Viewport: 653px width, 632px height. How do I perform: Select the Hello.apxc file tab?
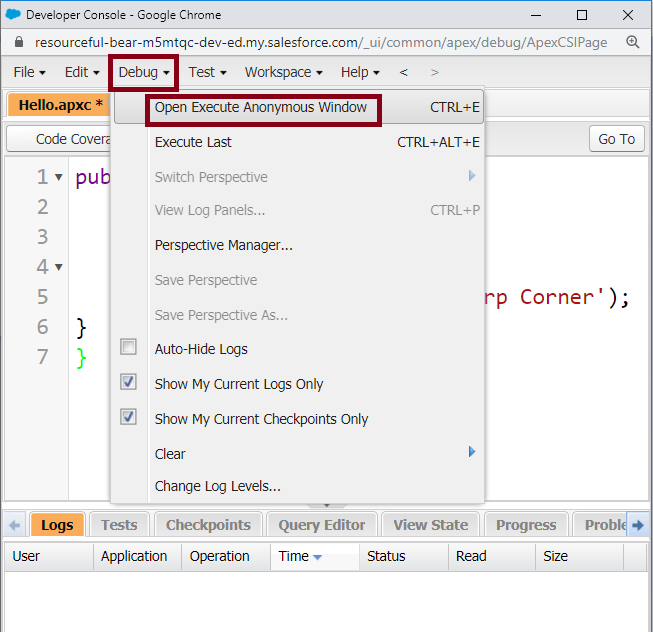(x=58, y=105)
